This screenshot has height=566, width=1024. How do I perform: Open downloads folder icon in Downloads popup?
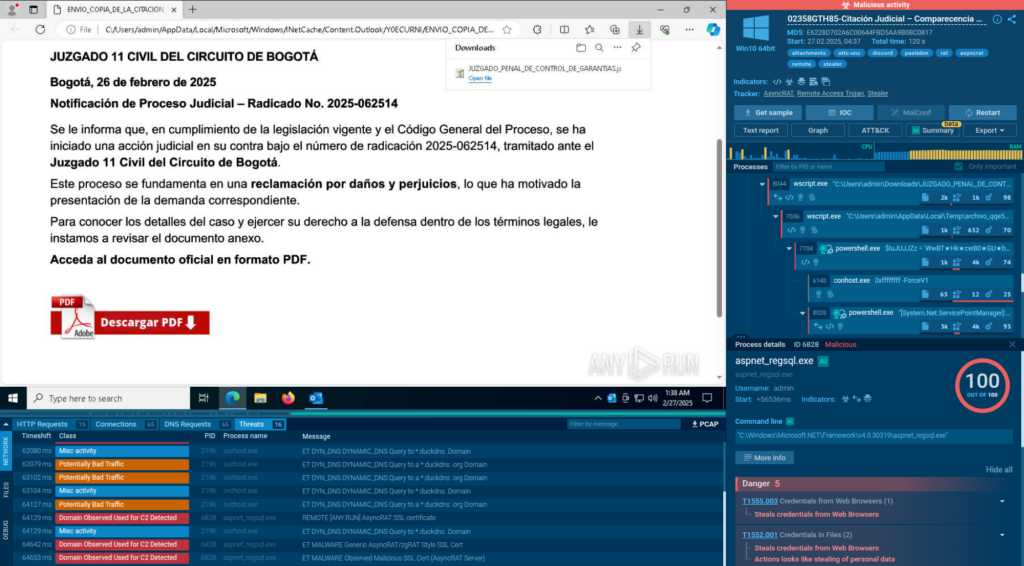pos(581,47)
